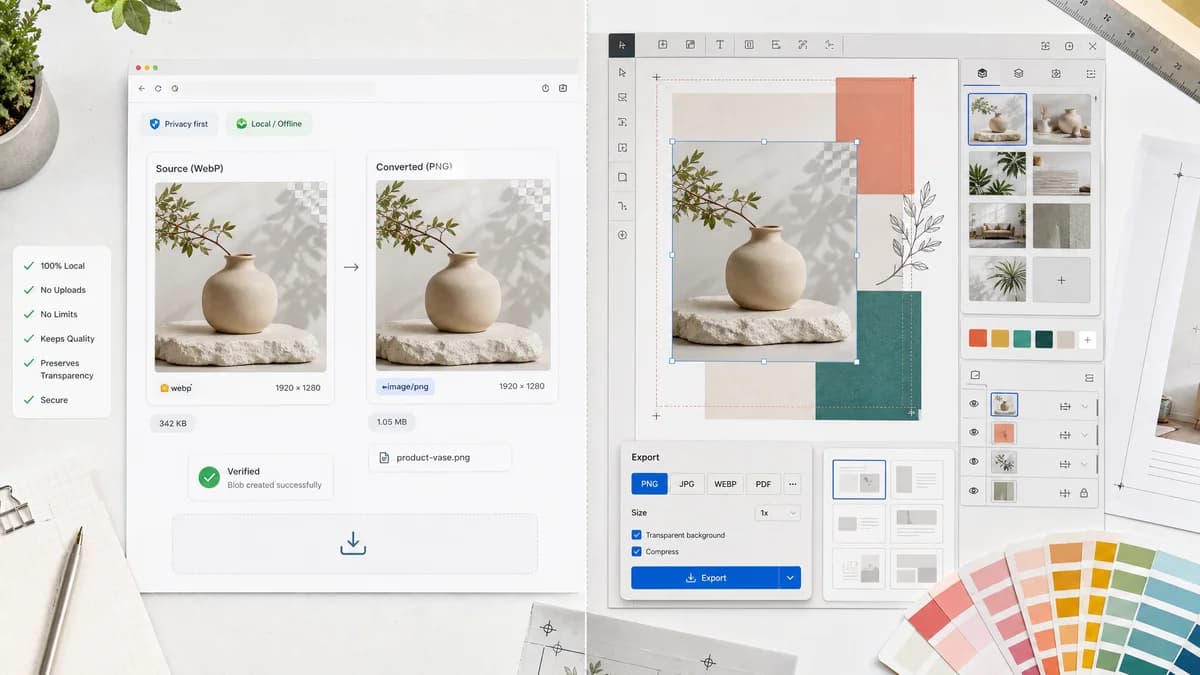Click the adjust settings icon on coral layer row
The height and width of the screenshot is (675, 1200).
point(1065,434)
